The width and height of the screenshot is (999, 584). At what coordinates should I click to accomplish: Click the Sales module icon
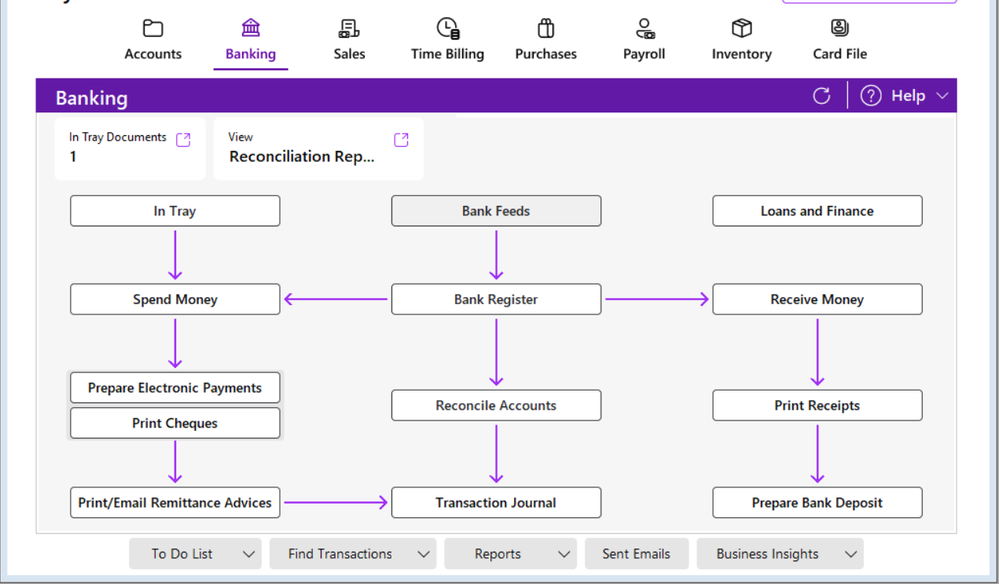coord(349,28)
